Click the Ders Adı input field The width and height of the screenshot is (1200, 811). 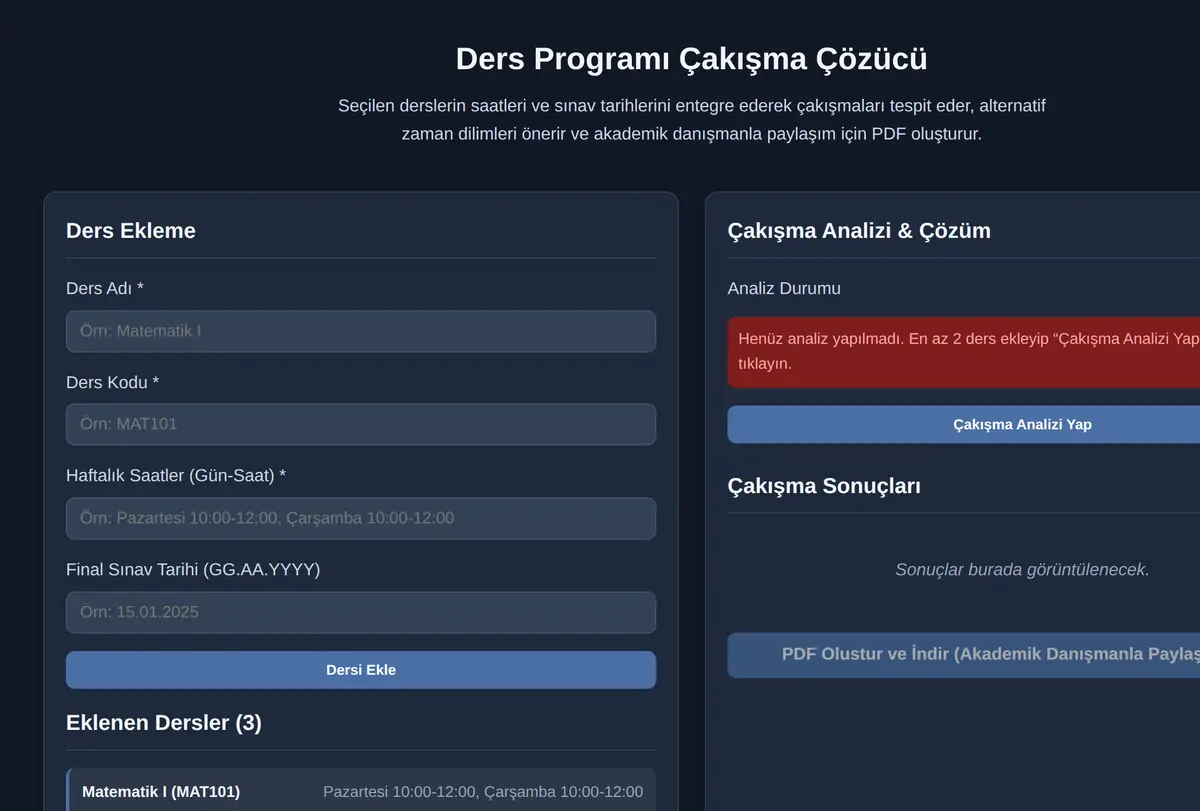pyautogui.click(x=361, y=331)
